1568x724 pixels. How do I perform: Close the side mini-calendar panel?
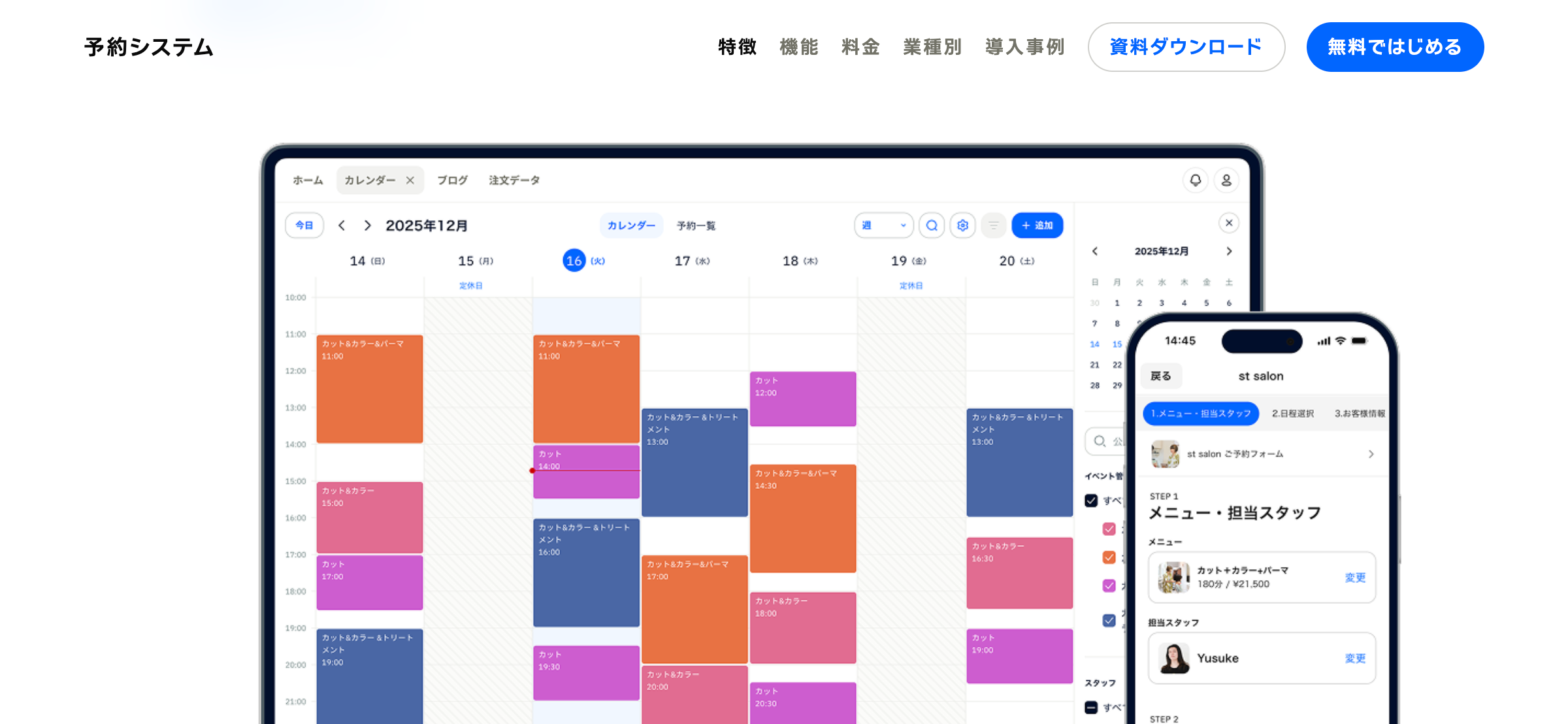(1229, 223)
